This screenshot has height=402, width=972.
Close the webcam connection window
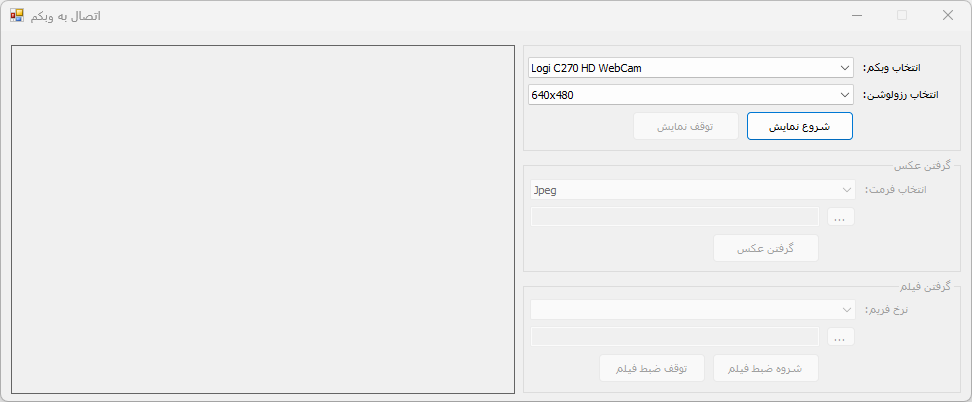[948, 16]
